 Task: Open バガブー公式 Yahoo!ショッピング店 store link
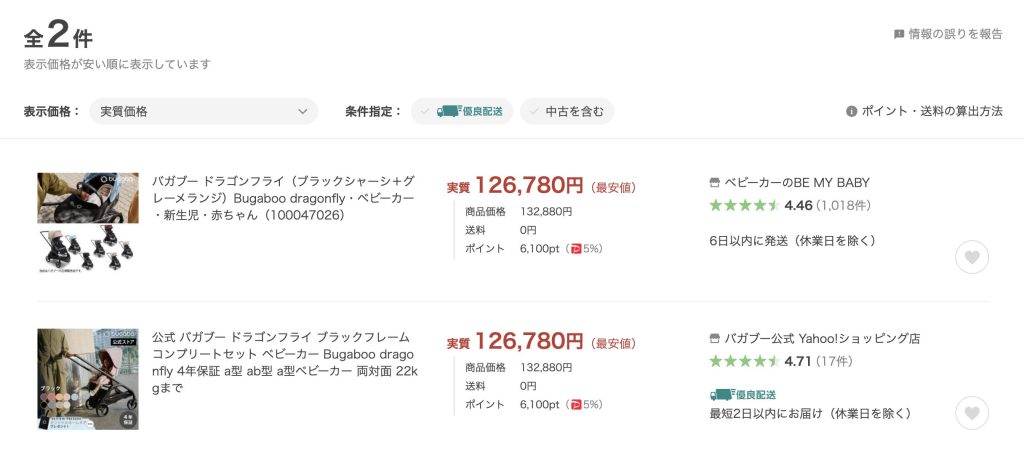coord(822,339)
